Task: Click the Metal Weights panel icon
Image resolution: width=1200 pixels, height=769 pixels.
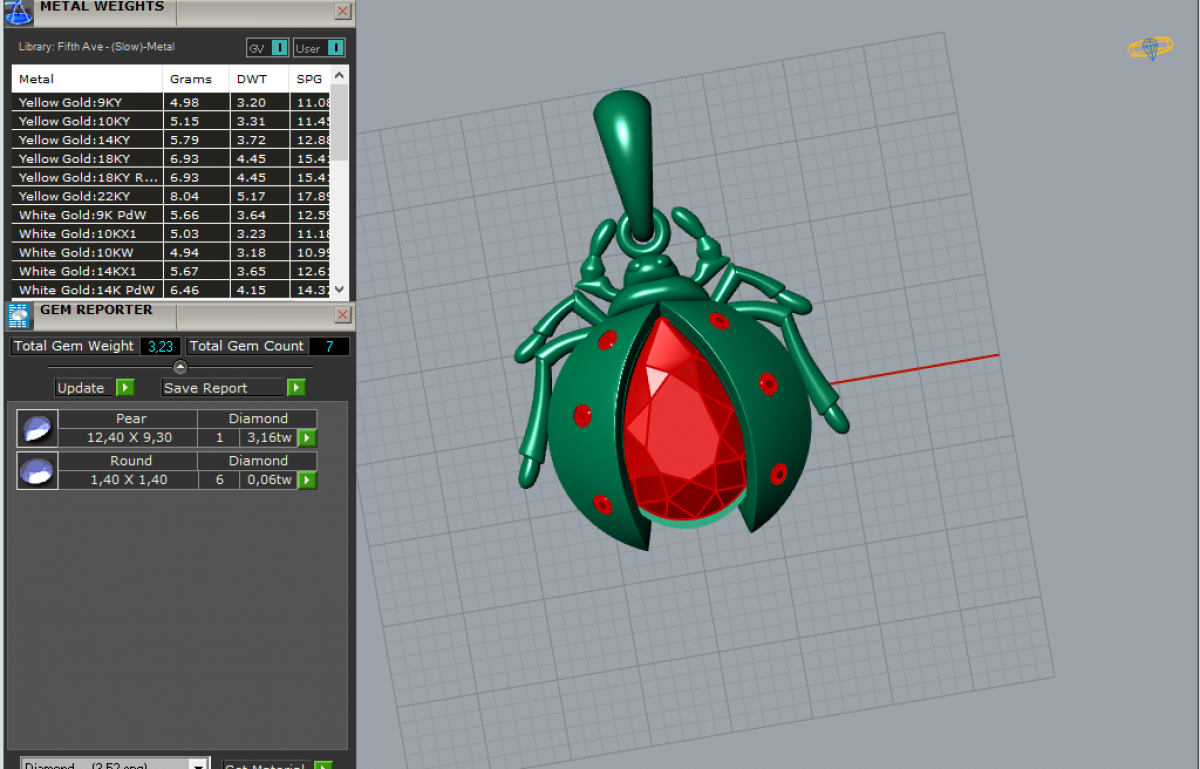Action: tap(18, 11)
